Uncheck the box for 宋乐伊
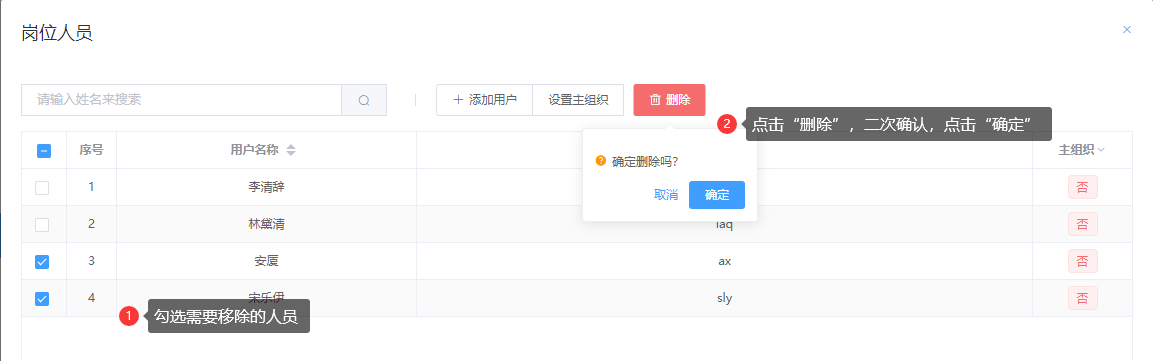 pyautogui.click(x=43, y=299)
